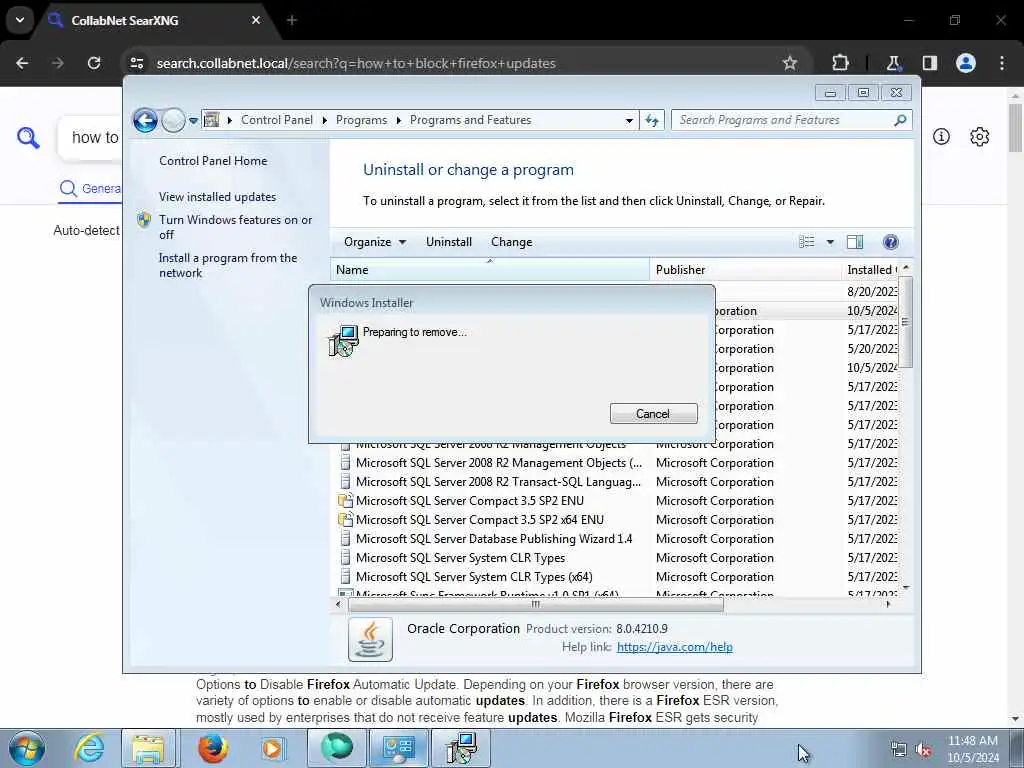Click the Java icon in details pane
This screenshot has height=768, width=1024.
tap(370, 639)
